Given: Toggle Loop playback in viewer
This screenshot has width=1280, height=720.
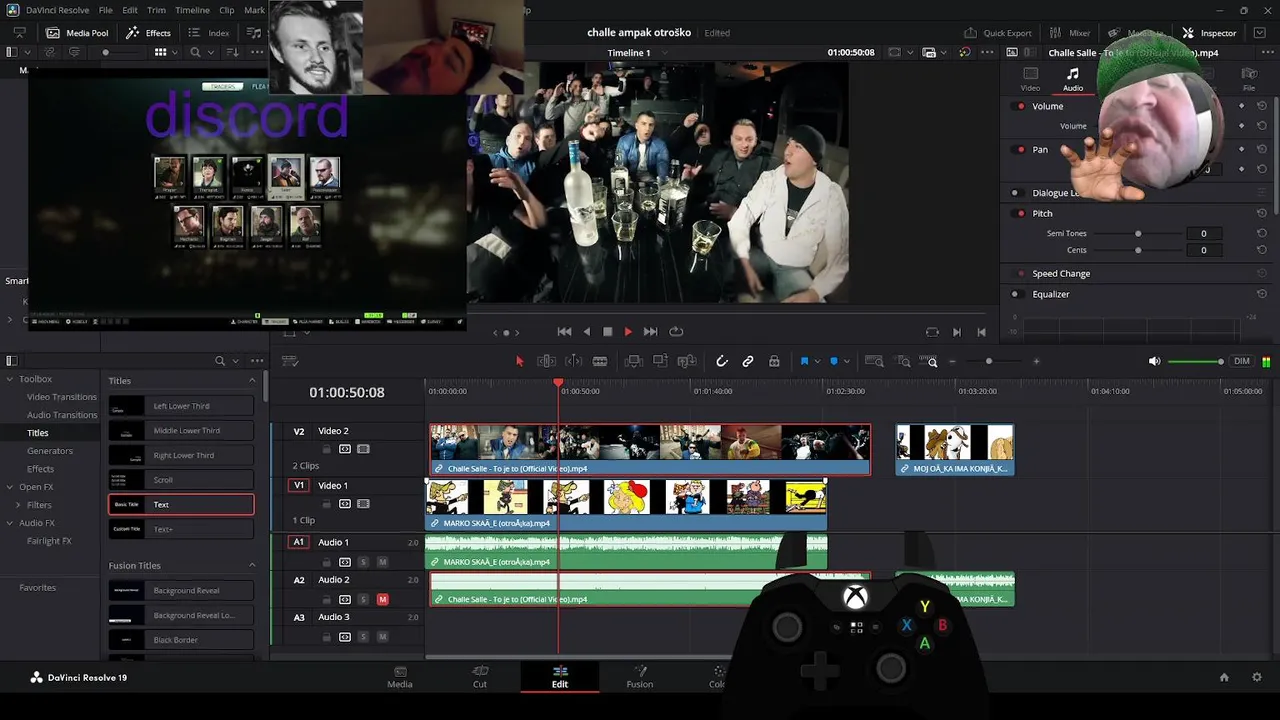Looking at the screenshot, I should 676,332.
